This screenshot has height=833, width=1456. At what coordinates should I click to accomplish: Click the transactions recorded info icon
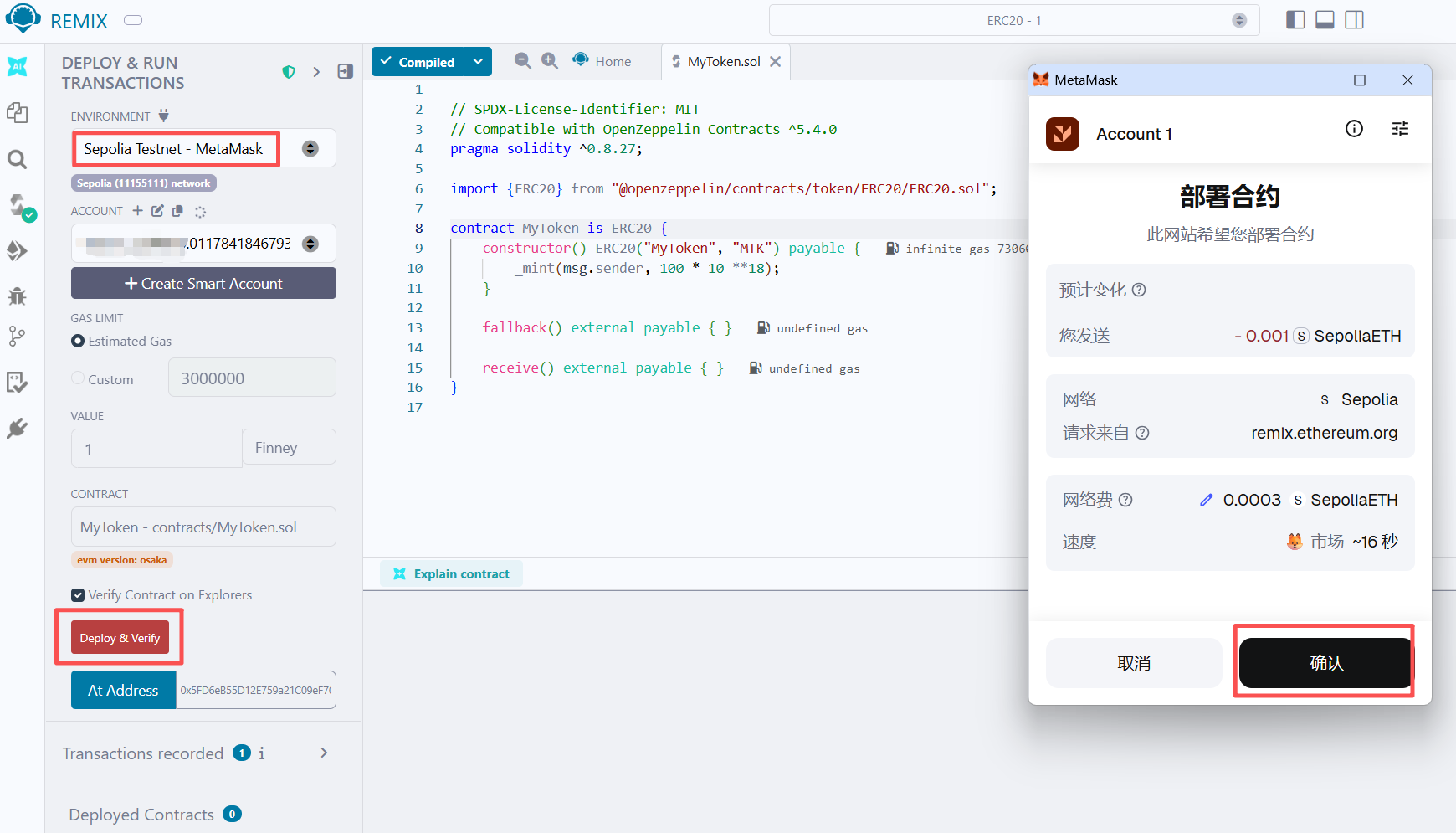coord(262,753)
